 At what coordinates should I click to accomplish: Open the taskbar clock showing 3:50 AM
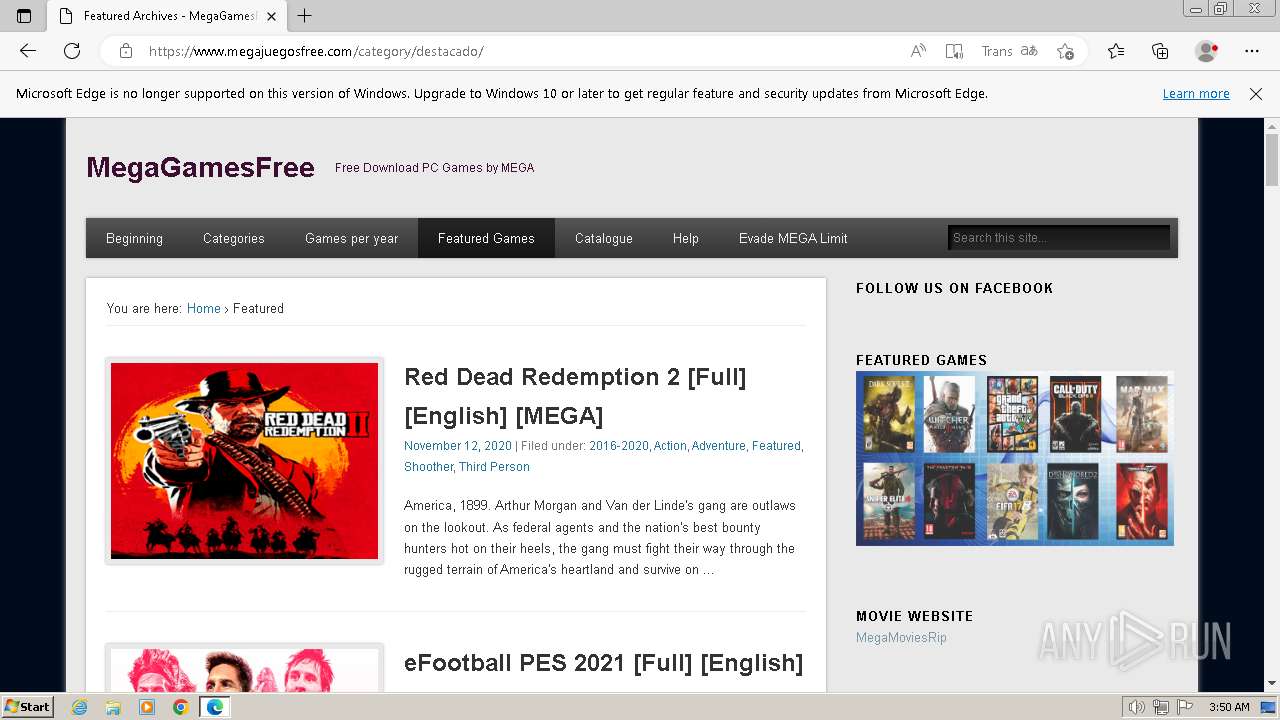(x=1229, y=707)
